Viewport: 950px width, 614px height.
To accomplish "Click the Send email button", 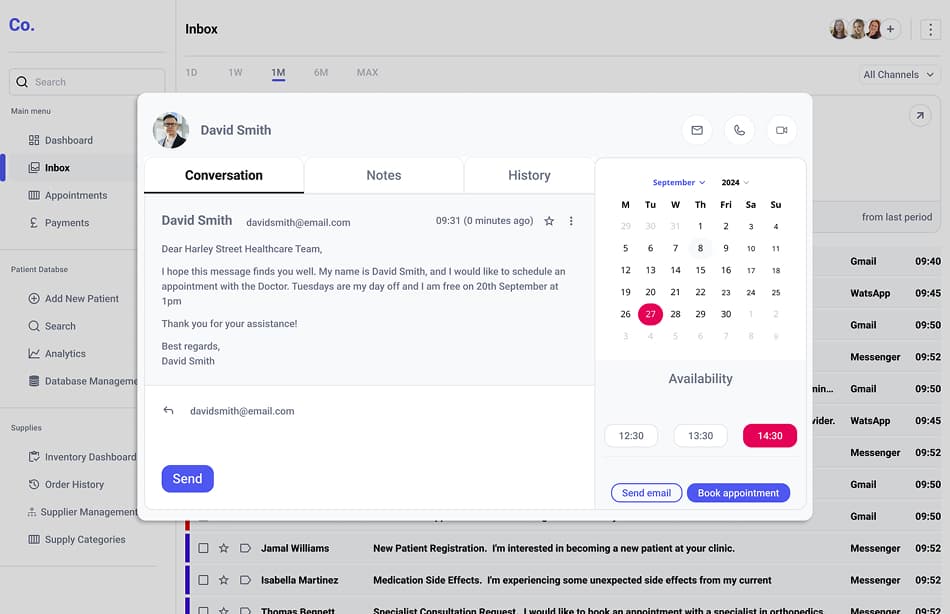I will point(646,492).
